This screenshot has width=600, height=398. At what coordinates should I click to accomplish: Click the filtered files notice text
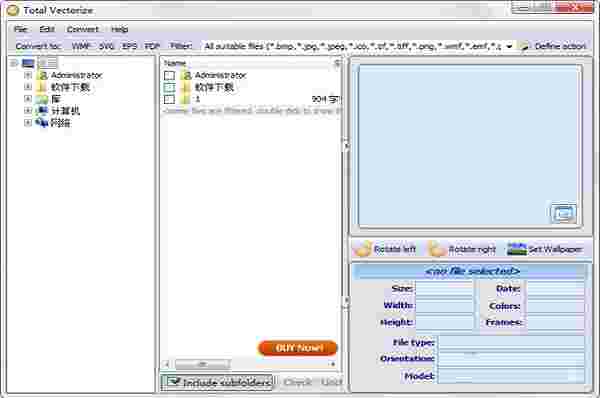[x=253, y=111]
